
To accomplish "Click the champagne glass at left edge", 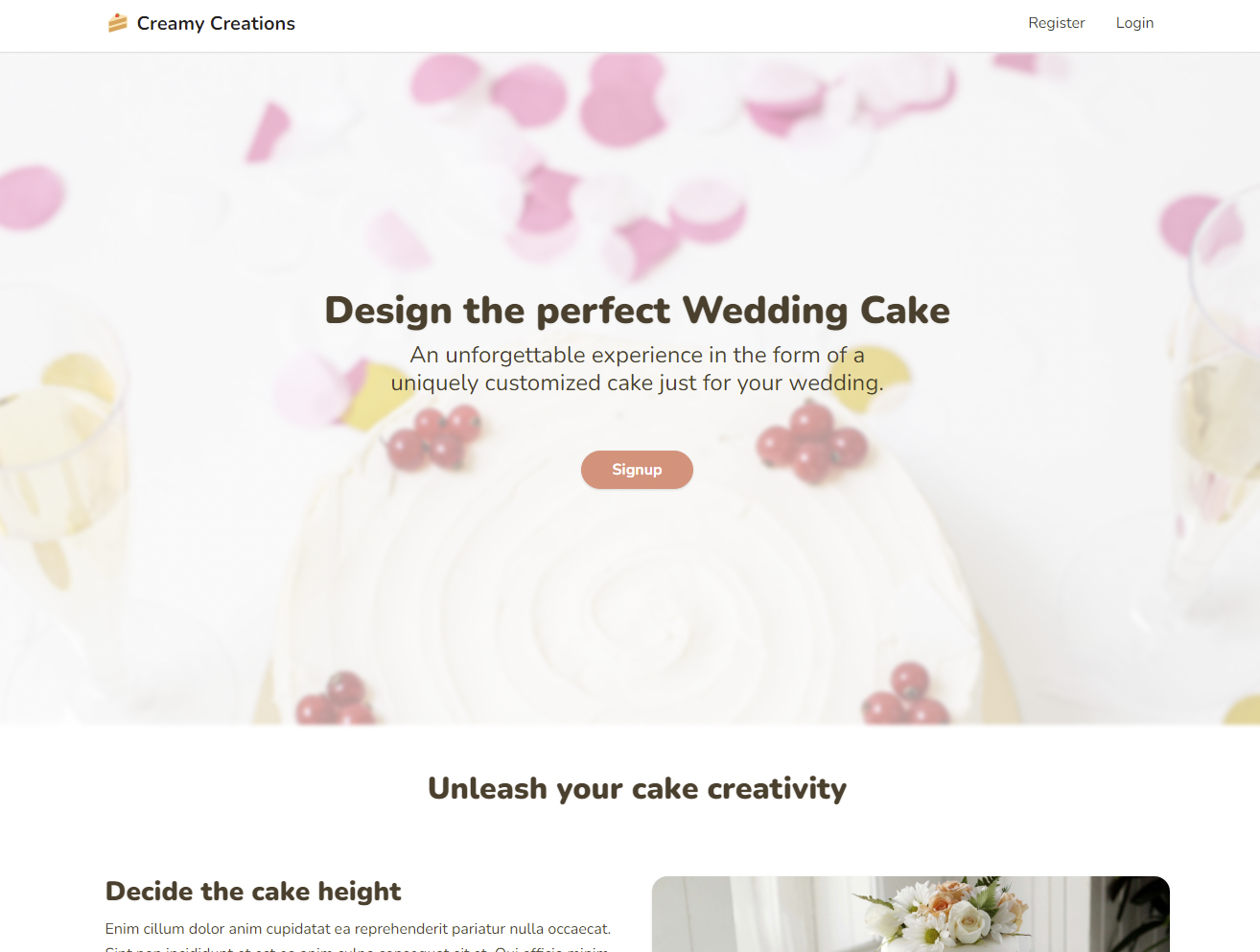I will [x=58, y=441].
